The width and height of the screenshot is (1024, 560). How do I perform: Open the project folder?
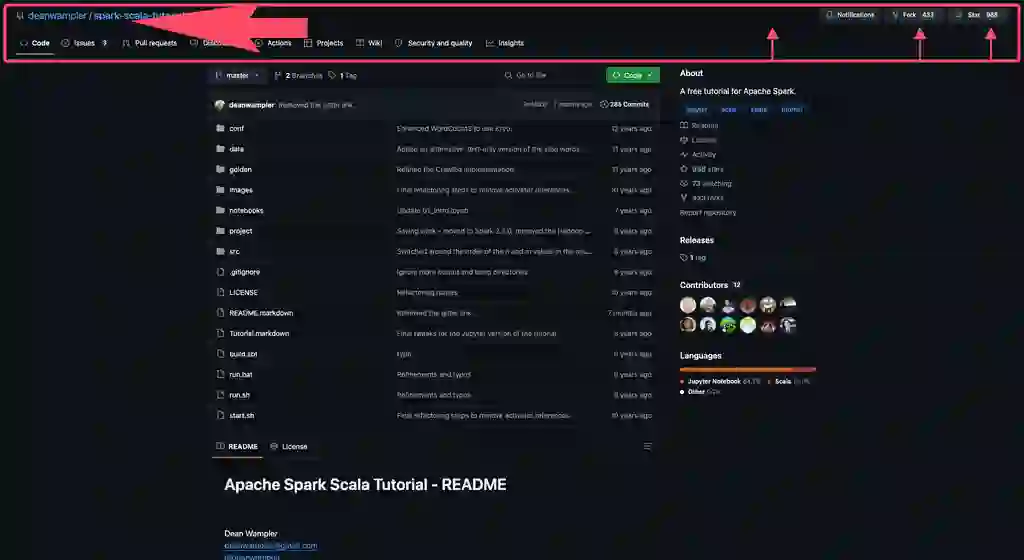click(x=240, y=231)
